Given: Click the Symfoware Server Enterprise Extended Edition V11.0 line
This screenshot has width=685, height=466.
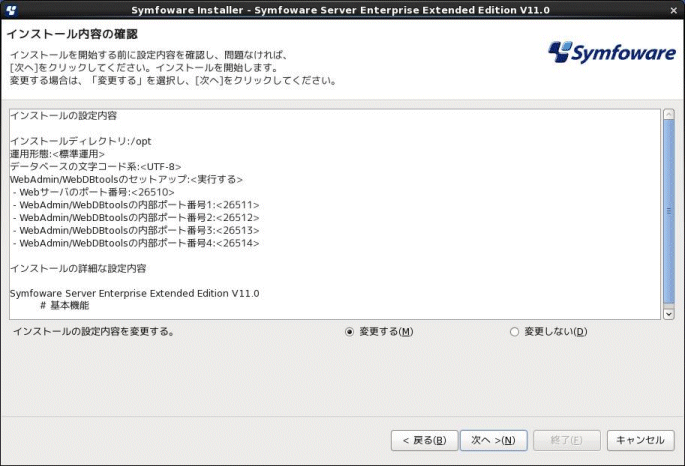Looking at the screenshot, I should (135, 293).
